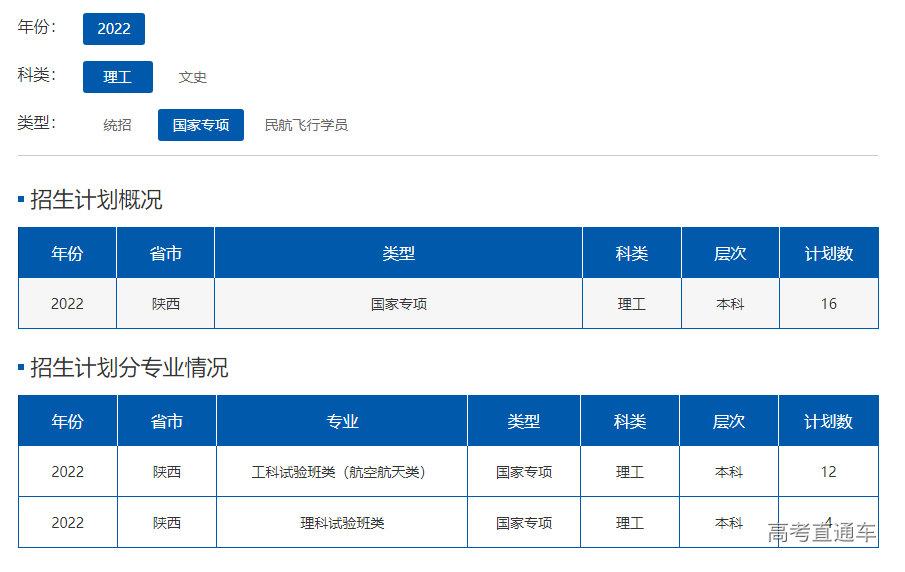
Task: Select the 2022 year filter button
Action: click(114, 29)
